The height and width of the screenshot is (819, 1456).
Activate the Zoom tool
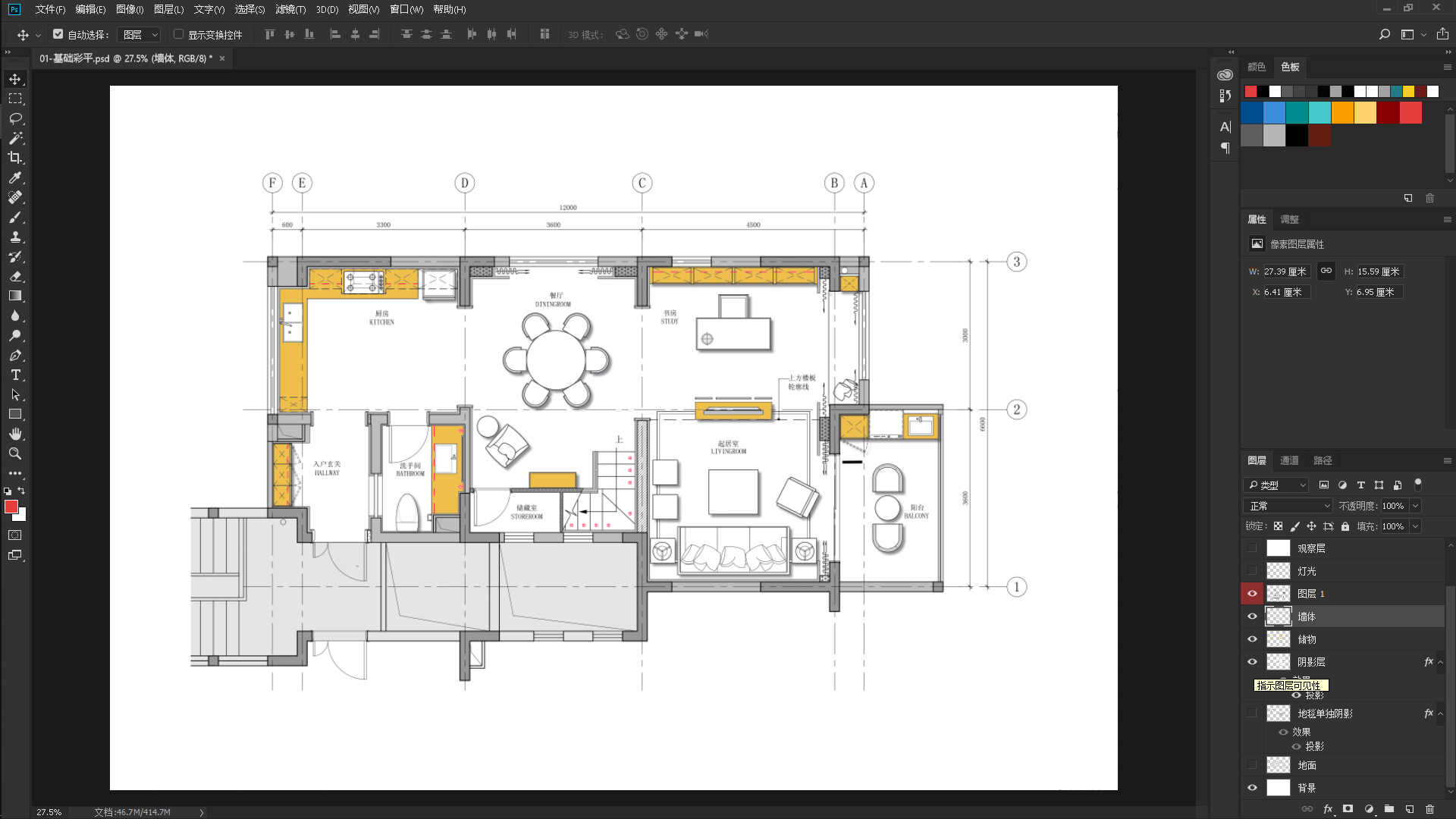tap(15, 453)
